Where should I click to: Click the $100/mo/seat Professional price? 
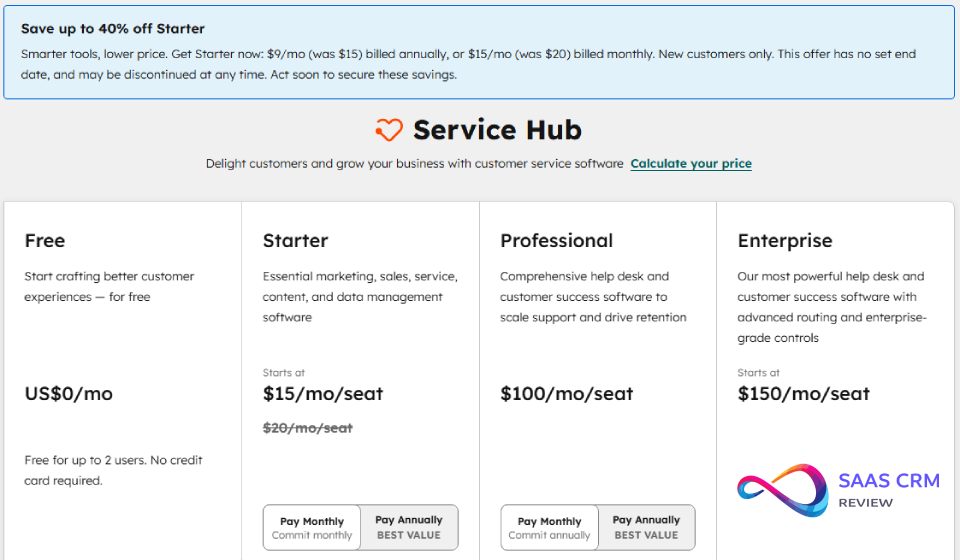[567, 394]
